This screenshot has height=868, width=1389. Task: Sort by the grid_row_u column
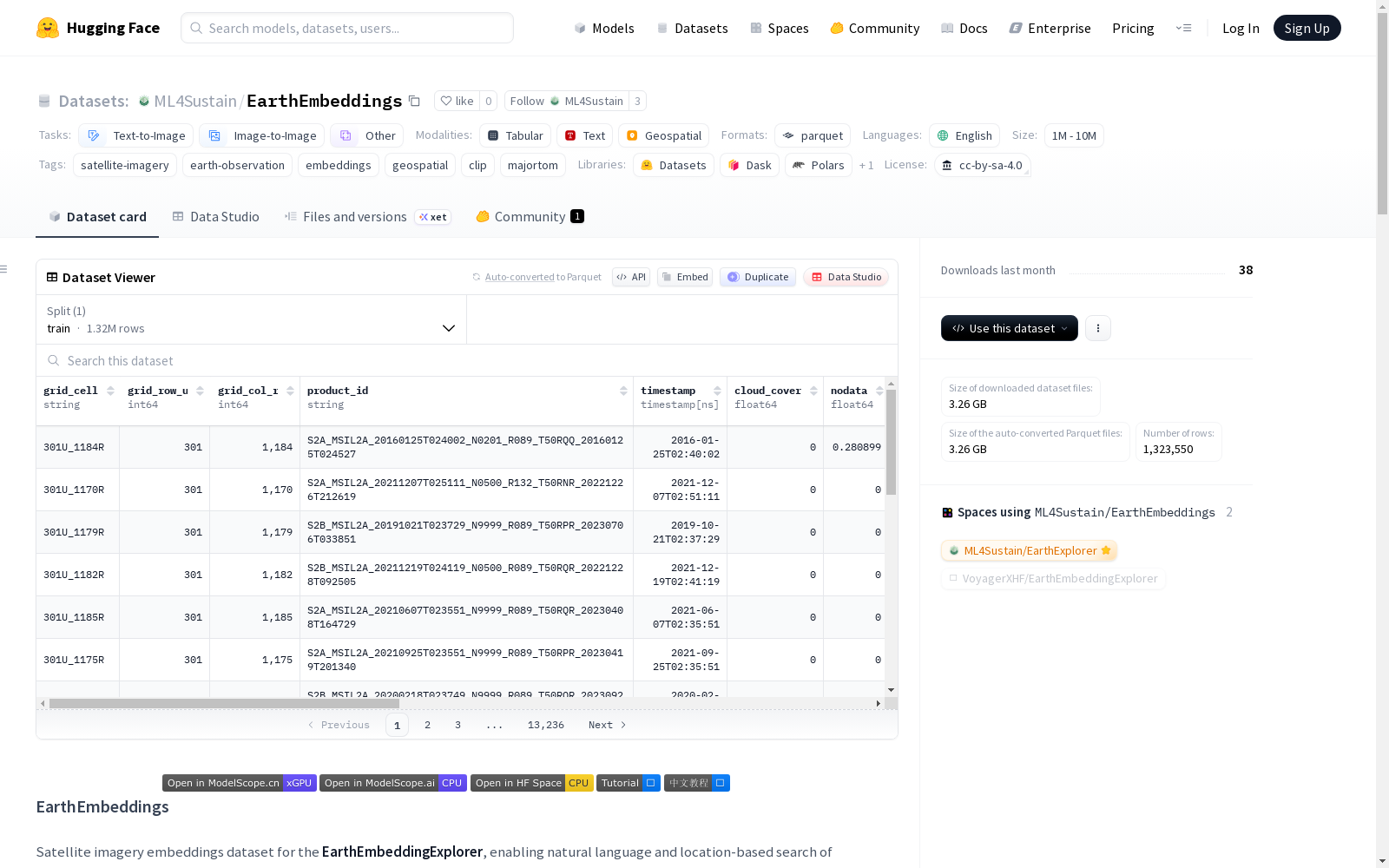(200, 391)
